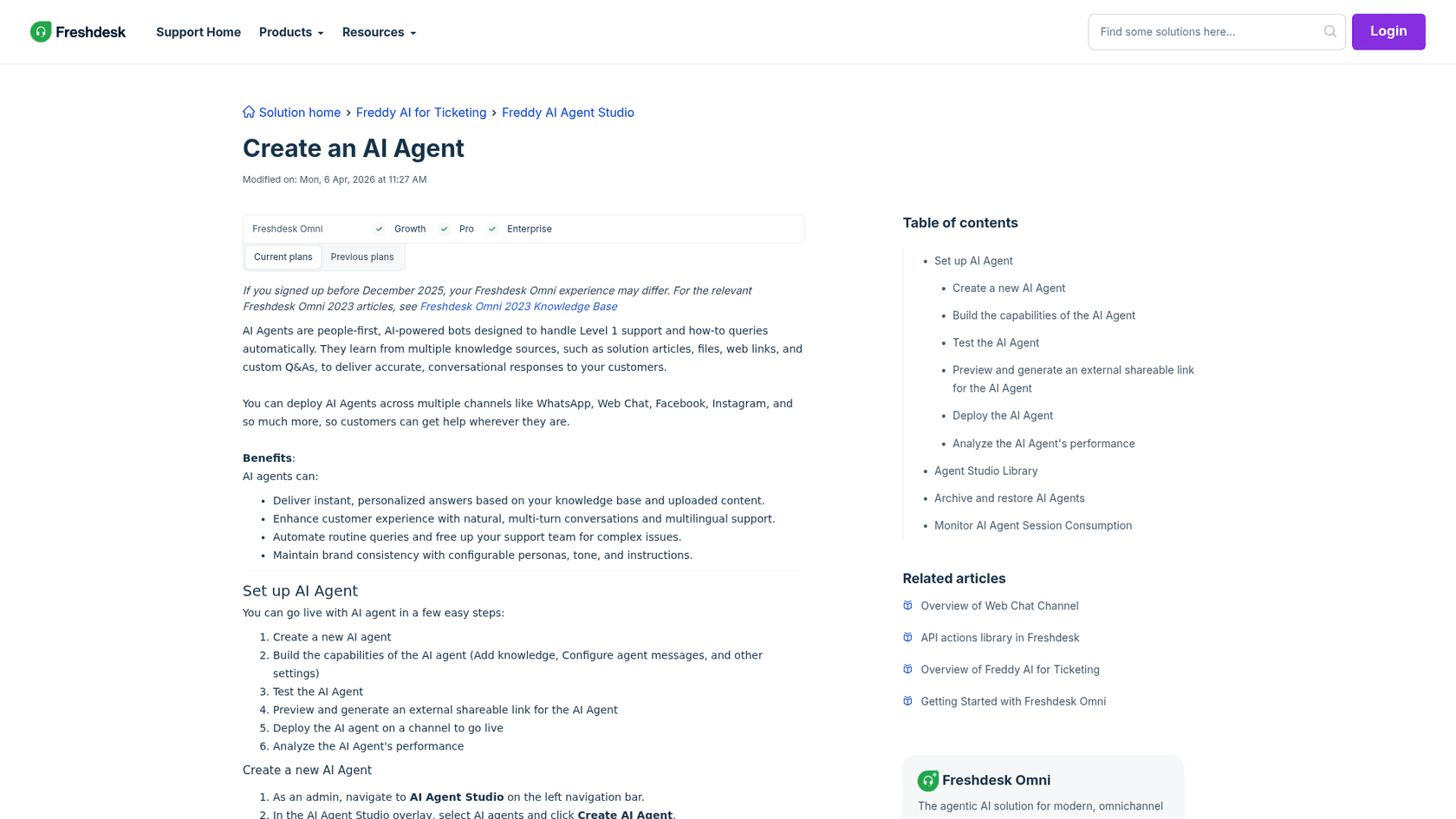Click the Set up AI Agent section heading

pyautogui.click(x=300, y=591)
